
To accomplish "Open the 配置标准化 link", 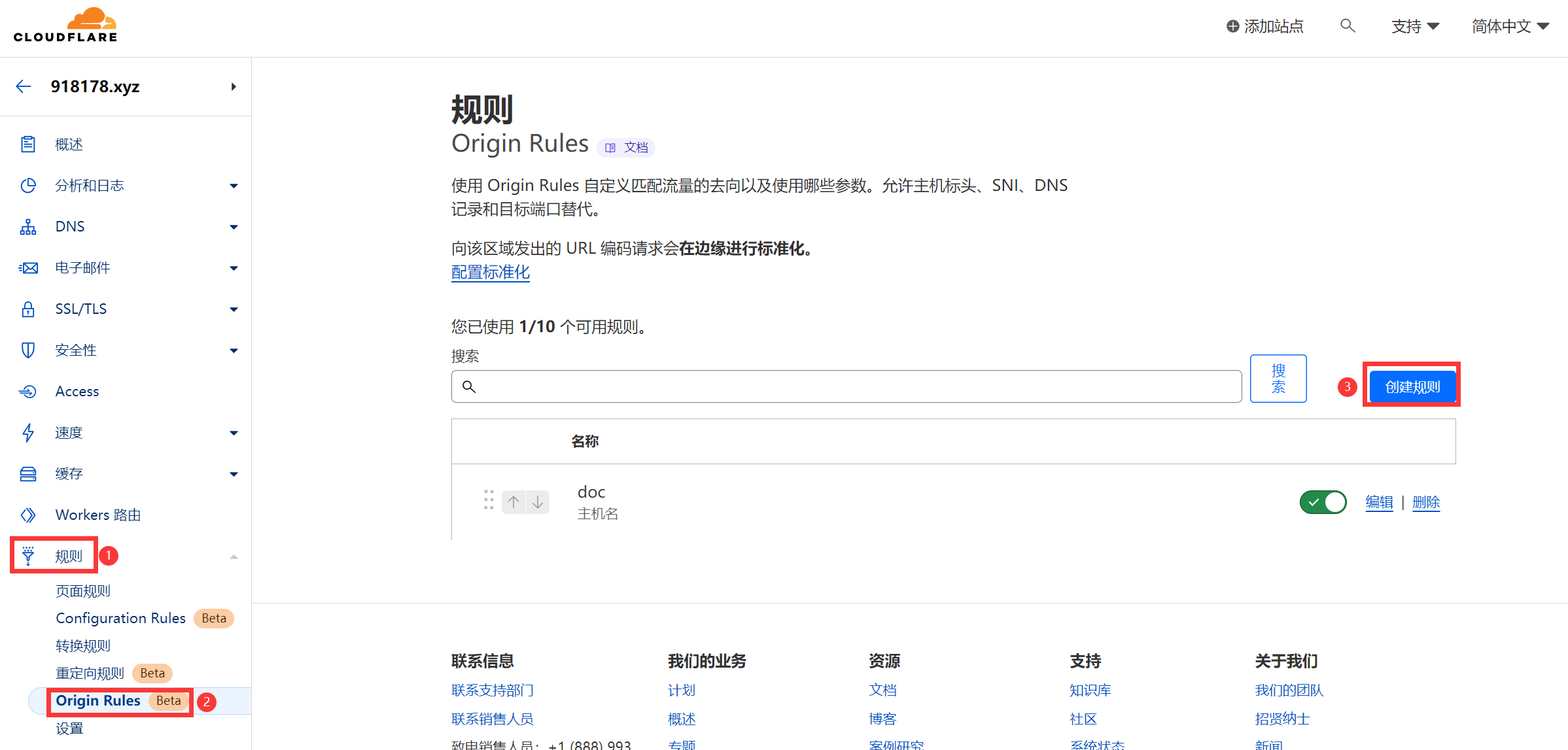I will [491, 272].
